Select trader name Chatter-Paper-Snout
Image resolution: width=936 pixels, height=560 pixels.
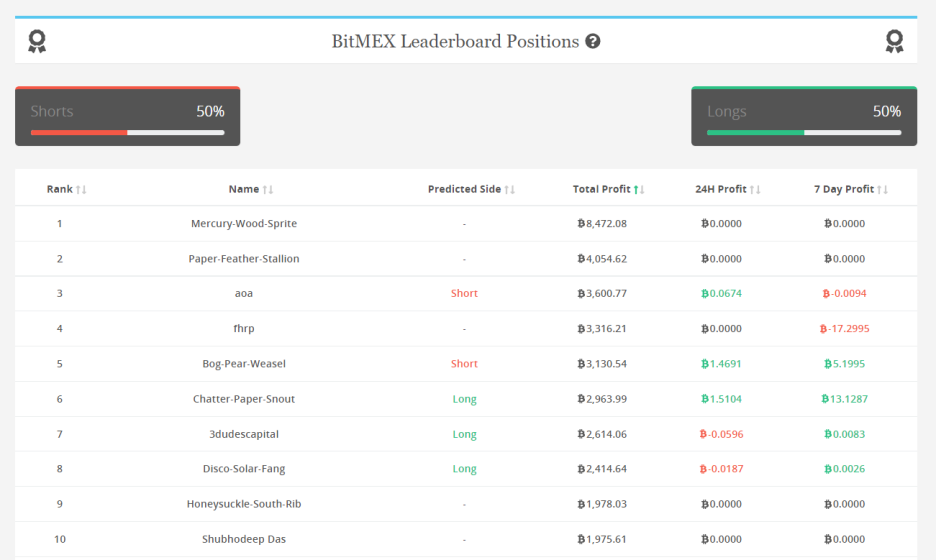pyautogui.click(x=244, y=399)
